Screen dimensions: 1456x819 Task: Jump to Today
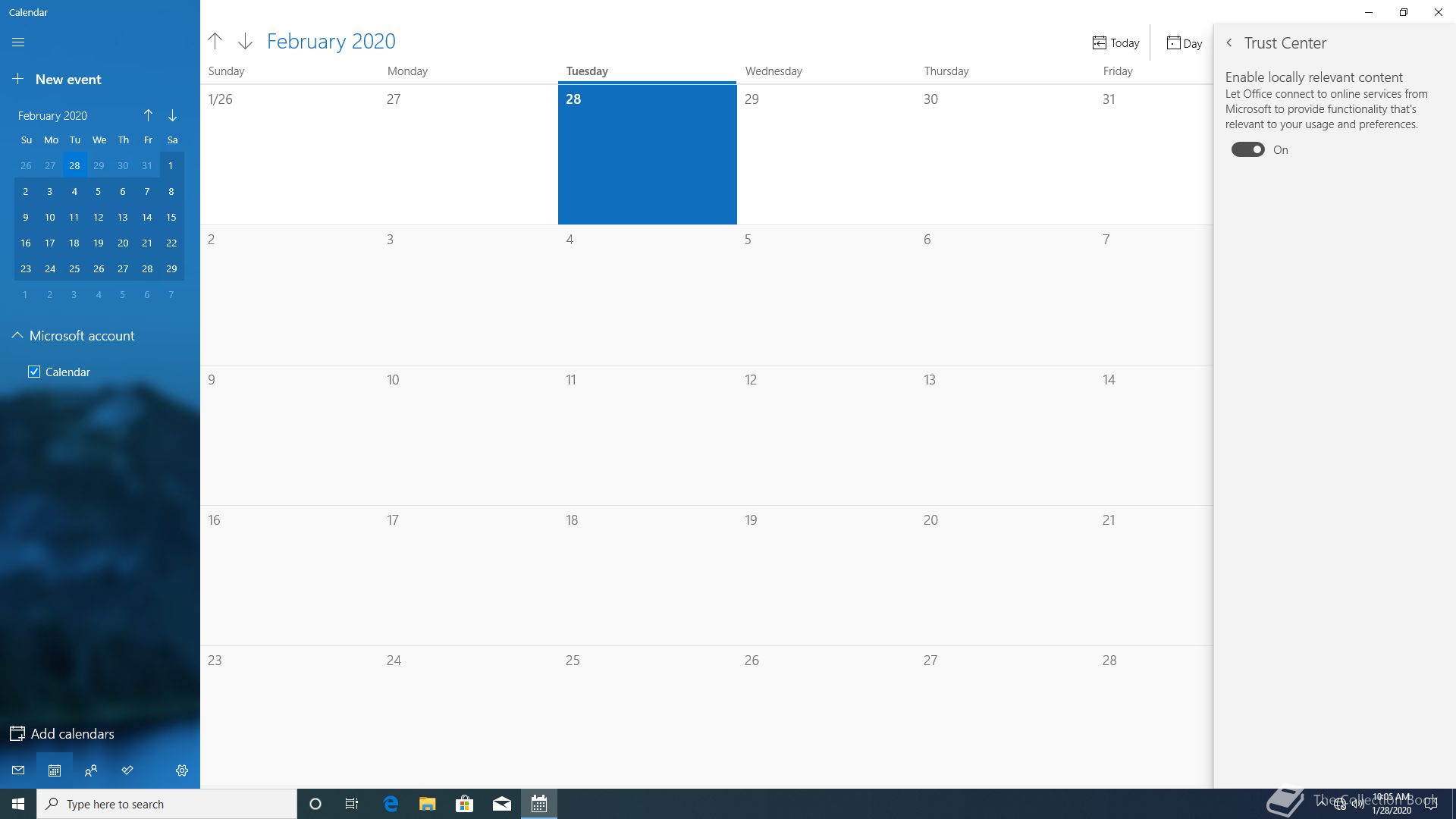[x=1116, y=43]
